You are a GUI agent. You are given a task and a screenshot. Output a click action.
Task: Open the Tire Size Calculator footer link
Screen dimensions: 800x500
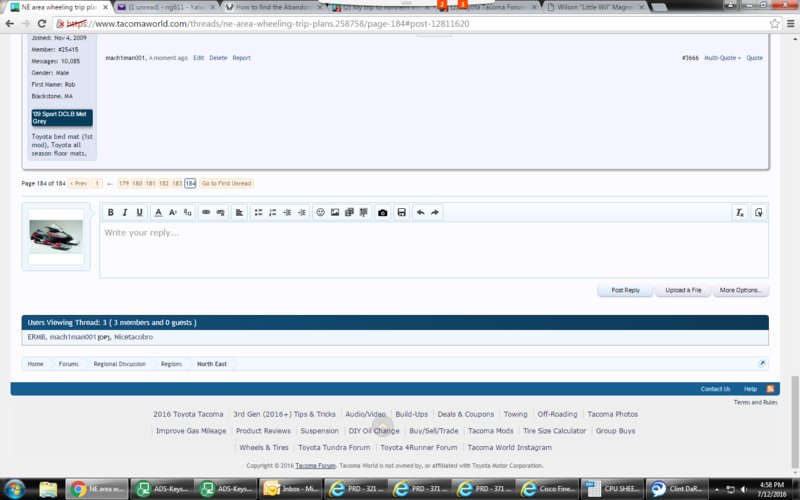pyautogui.click(x=555, y=431)
